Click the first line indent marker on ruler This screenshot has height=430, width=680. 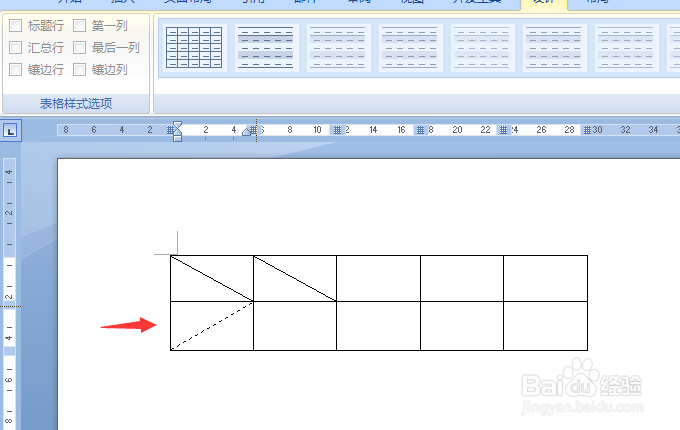click(x=177, y=125)
